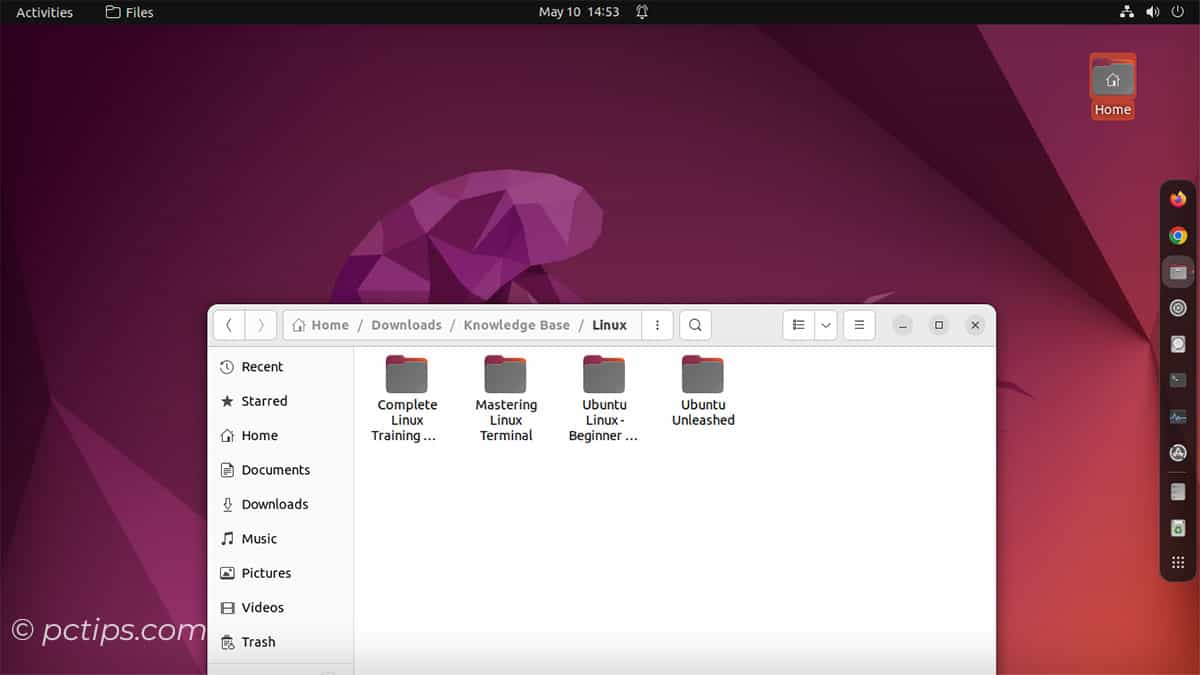Open Starred in the sidebar

264,401
